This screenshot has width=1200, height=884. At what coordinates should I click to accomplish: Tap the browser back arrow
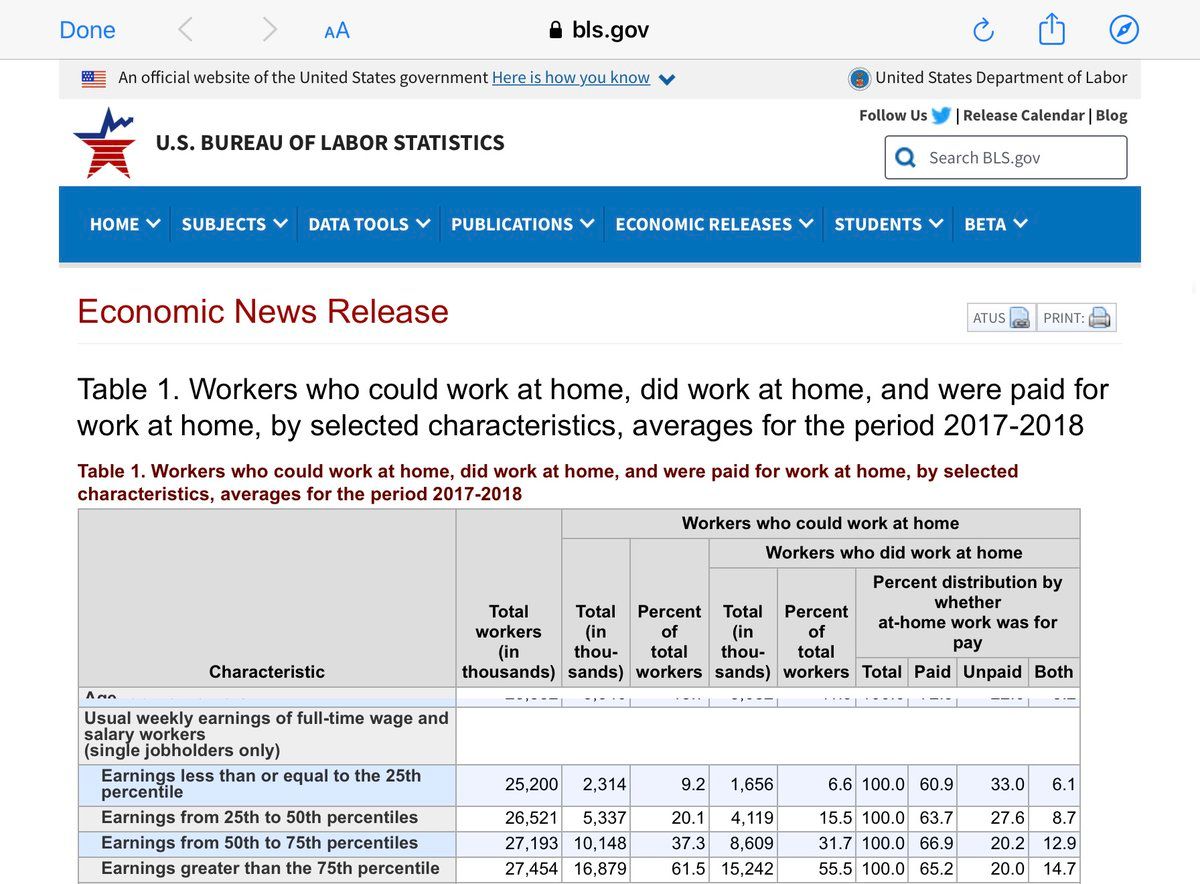click(185, 30)
